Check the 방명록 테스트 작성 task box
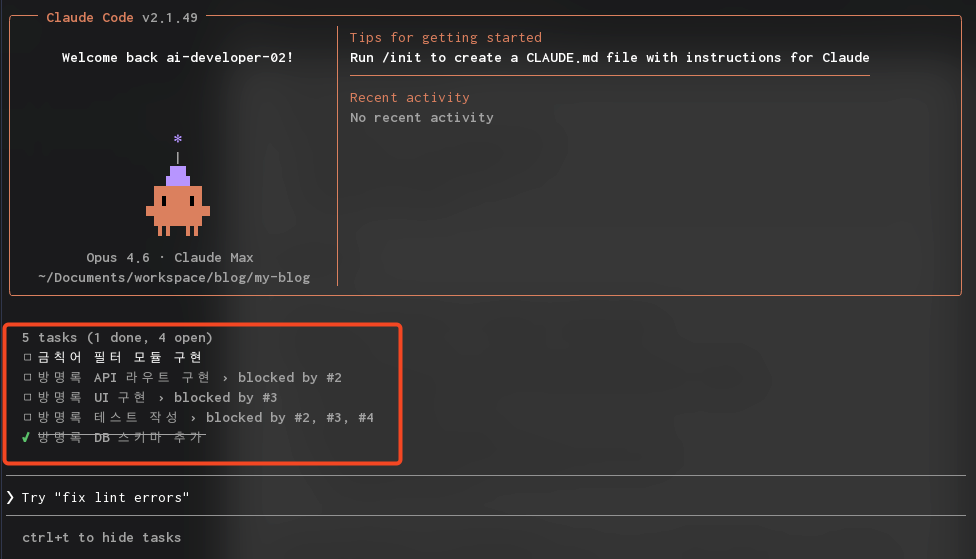This screenshot has width=976, height=559. pos(27,417)
